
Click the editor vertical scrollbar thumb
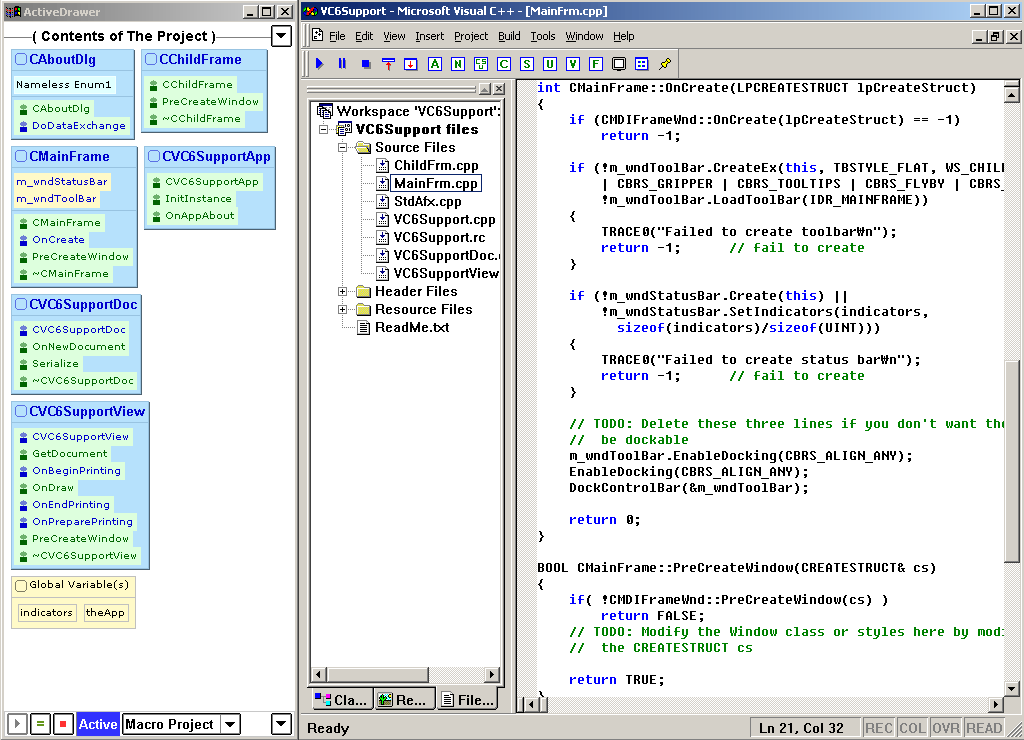pyautogui.click(x=1011, y=460)
